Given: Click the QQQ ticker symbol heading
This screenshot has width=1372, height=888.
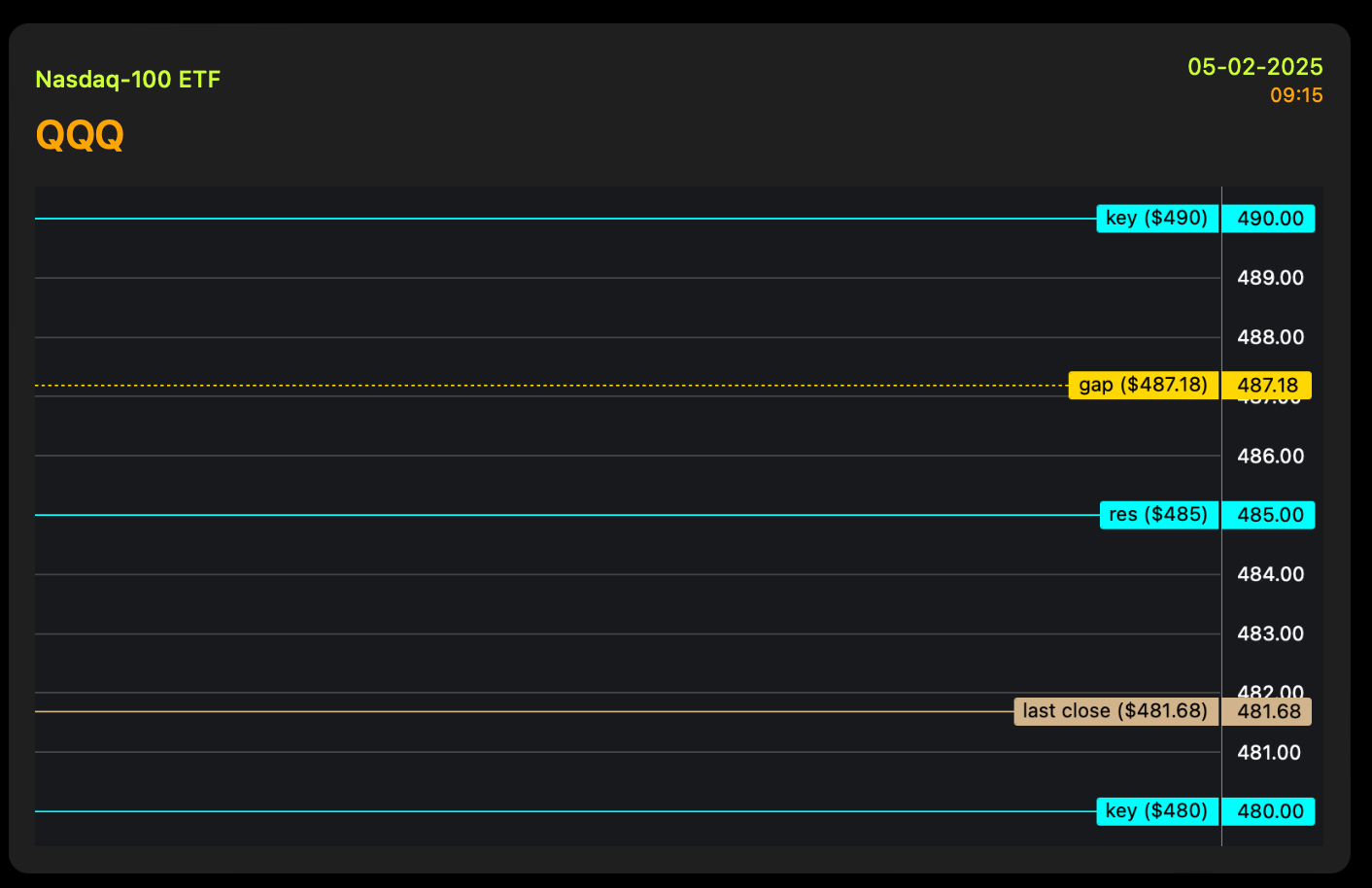Looking at the screenshot, I should click(80, 135).
